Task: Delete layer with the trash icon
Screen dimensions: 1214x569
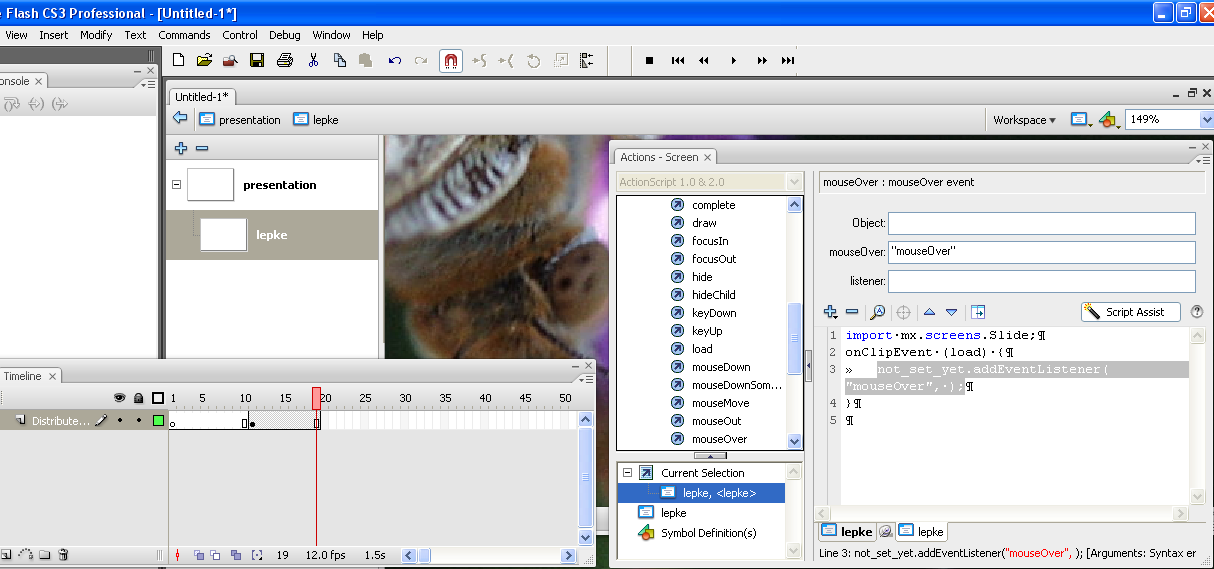Action: pyautogui.click(x=63, y=555)
